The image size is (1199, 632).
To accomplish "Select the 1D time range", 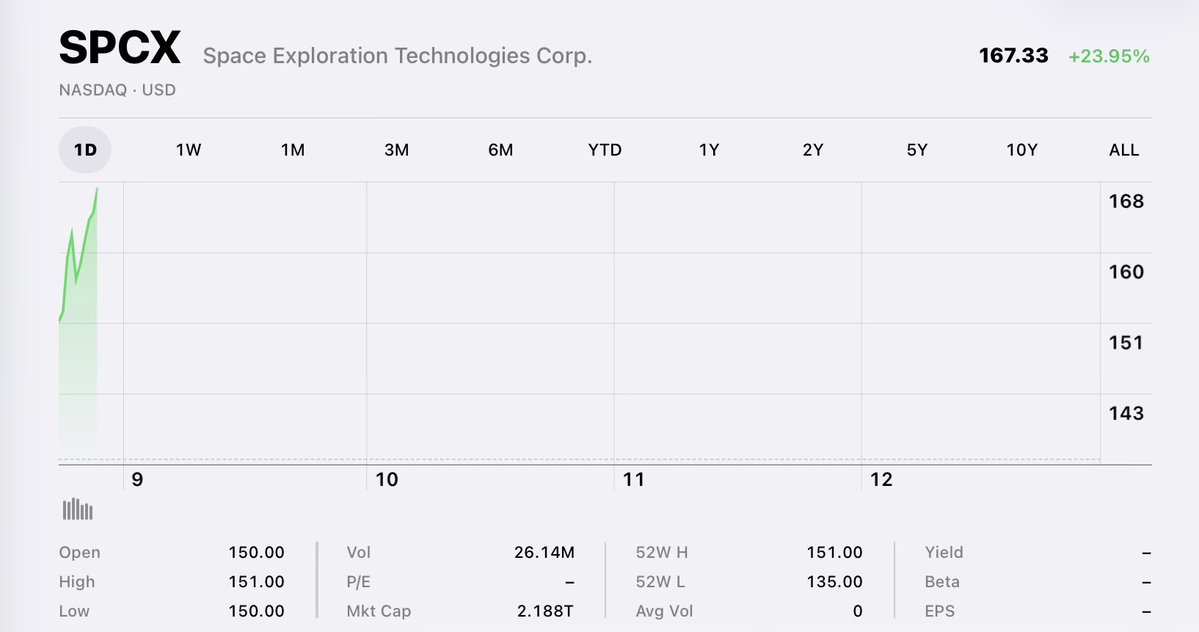I will click(x=85, y=150).
